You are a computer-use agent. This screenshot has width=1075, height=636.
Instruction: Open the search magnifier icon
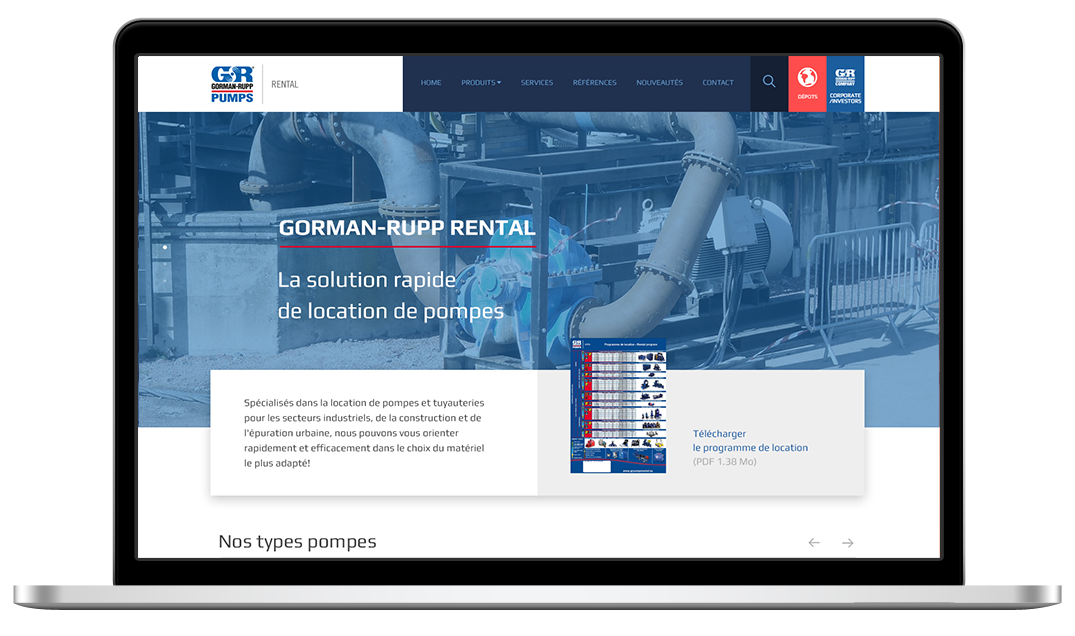point(769,82)
